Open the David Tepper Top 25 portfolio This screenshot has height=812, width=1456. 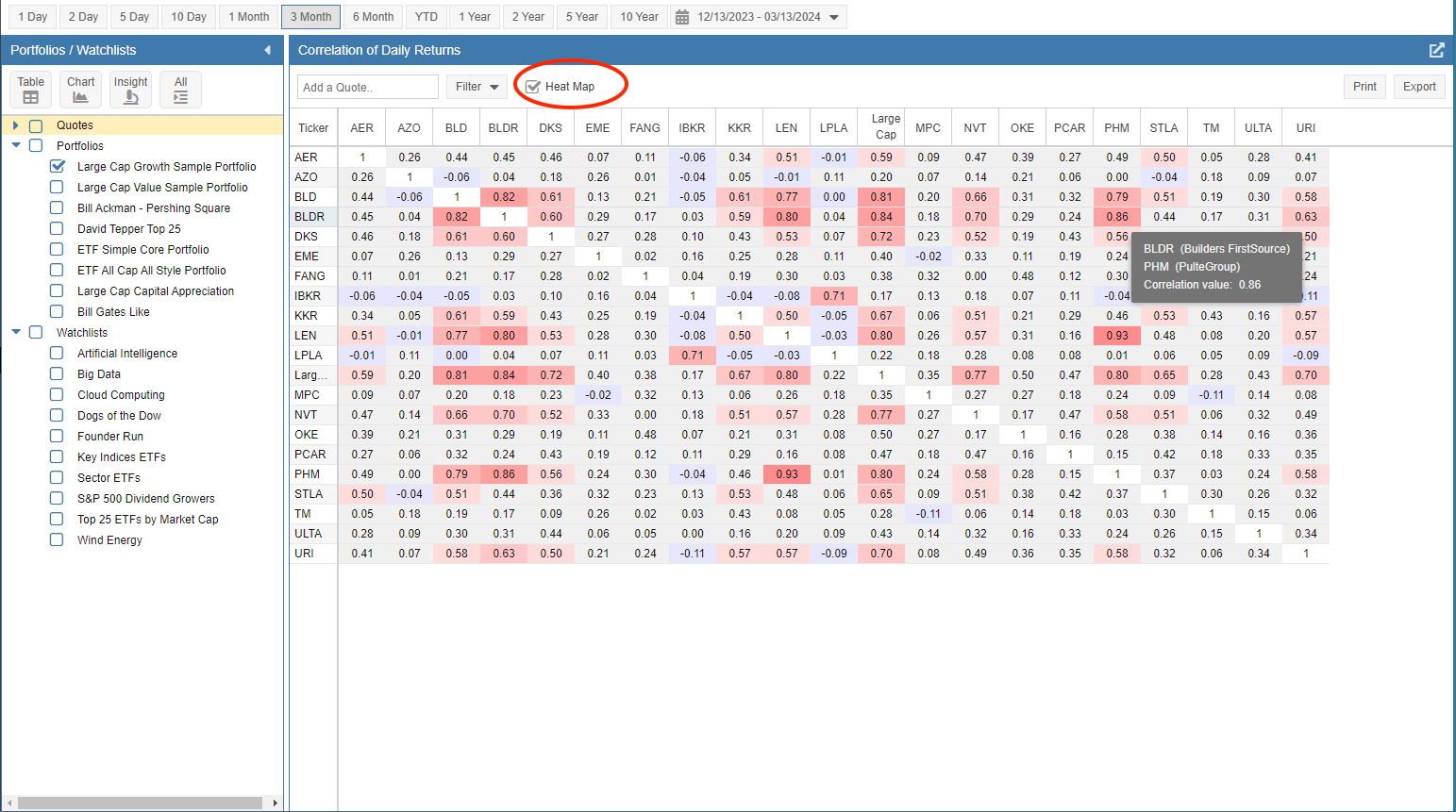(129, 228)
